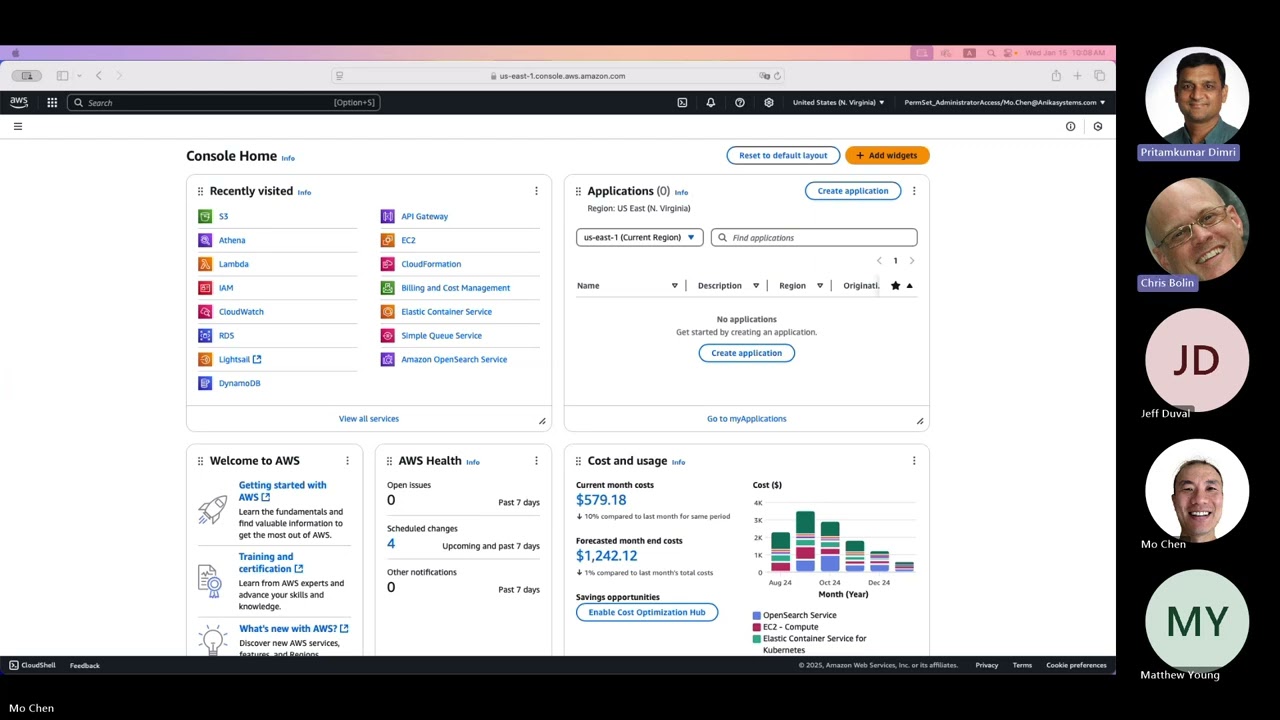Reset to default layout
This screenshot has height=720, width=1280.
[783, 155]
